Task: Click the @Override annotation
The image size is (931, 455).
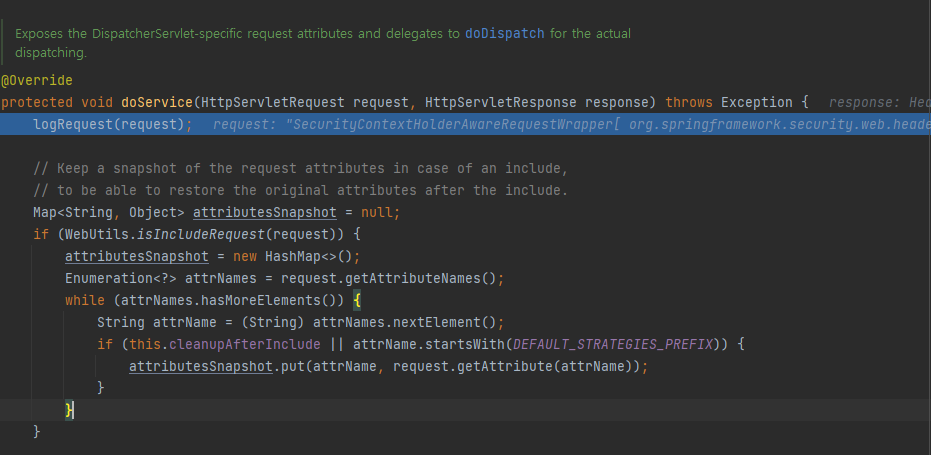Action: coord(36,79)
